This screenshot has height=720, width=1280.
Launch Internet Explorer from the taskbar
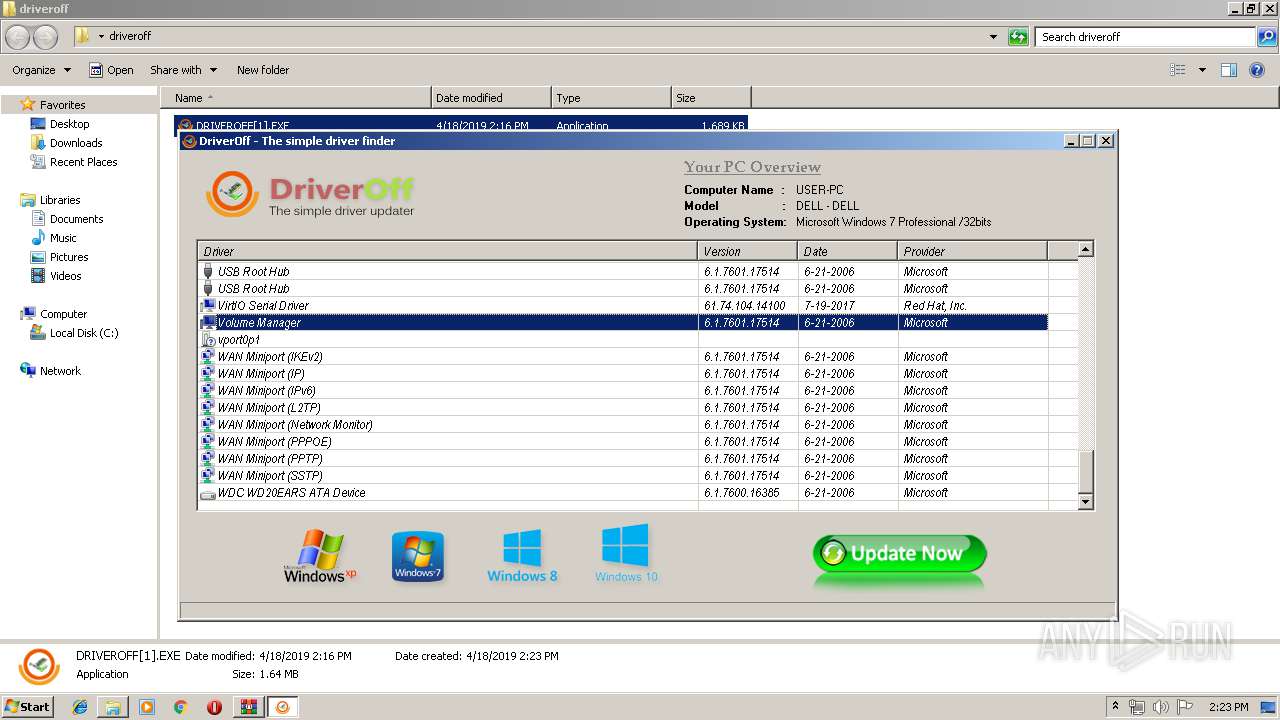[x=80, y=706]
